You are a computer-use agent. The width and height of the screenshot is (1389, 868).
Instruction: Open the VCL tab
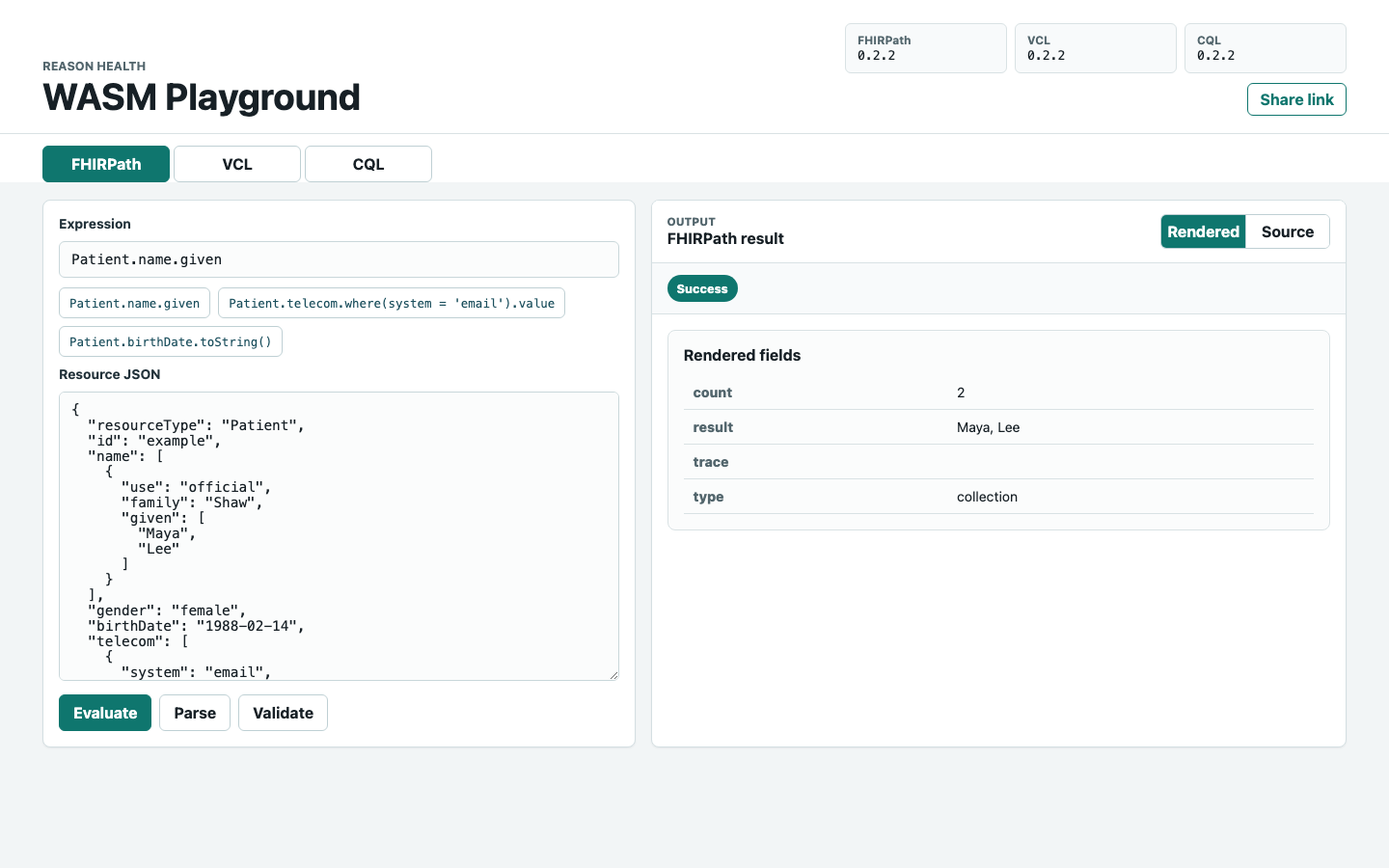[x=237, y=164]
